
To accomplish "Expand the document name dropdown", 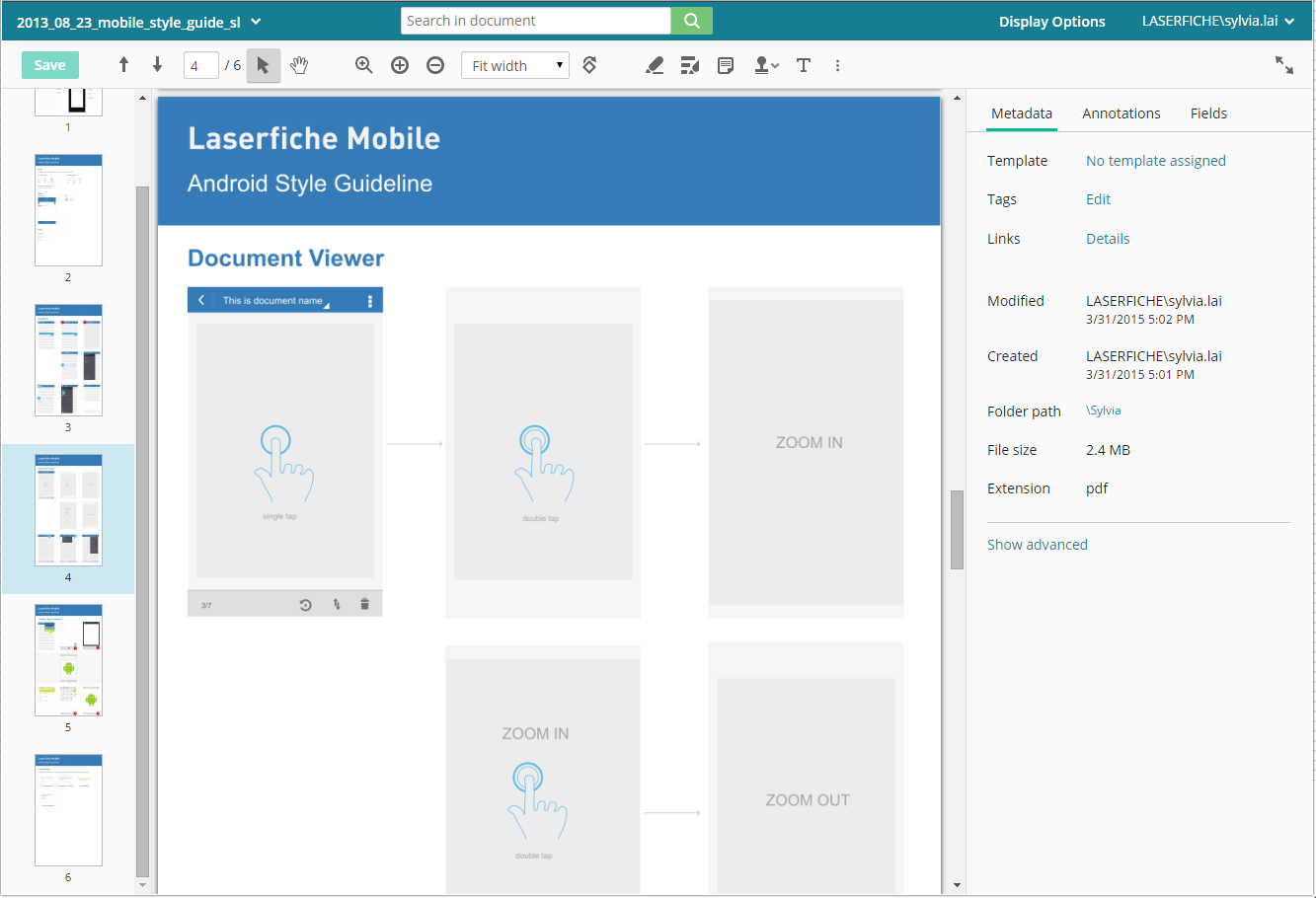I will click(257, 22).
